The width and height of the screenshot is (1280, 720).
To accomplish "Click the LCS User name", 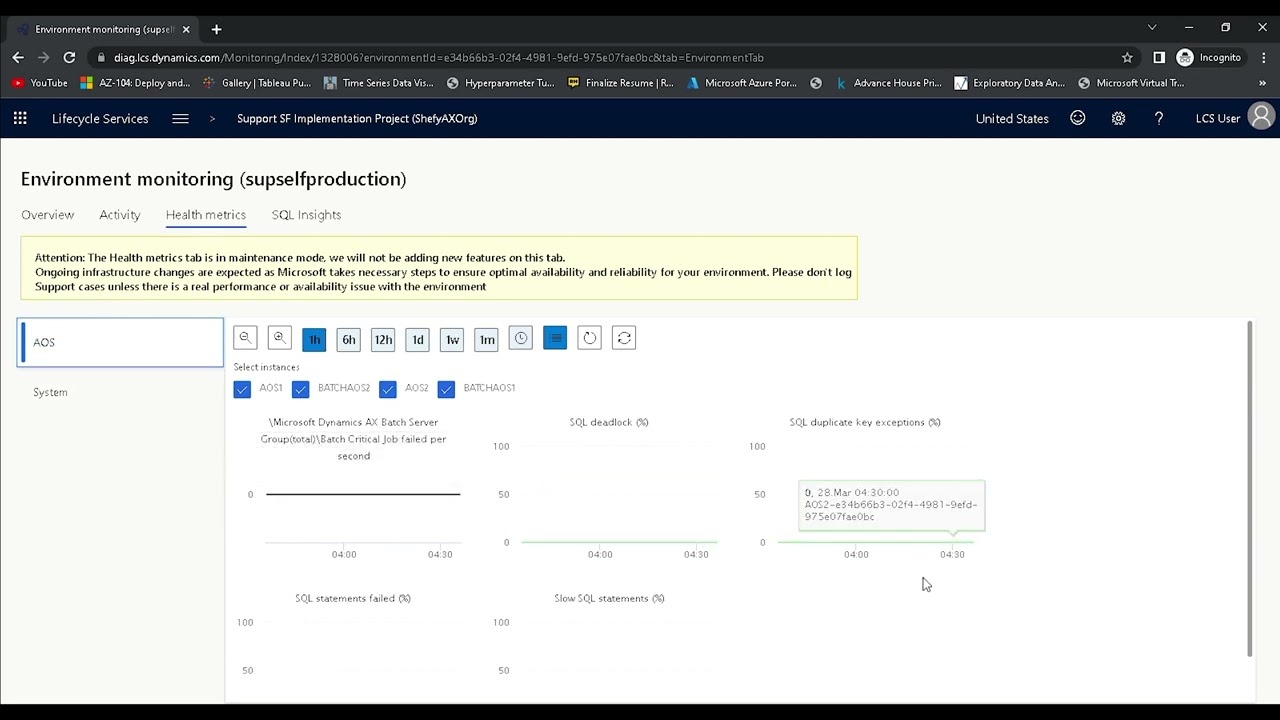I will 1218,118.
